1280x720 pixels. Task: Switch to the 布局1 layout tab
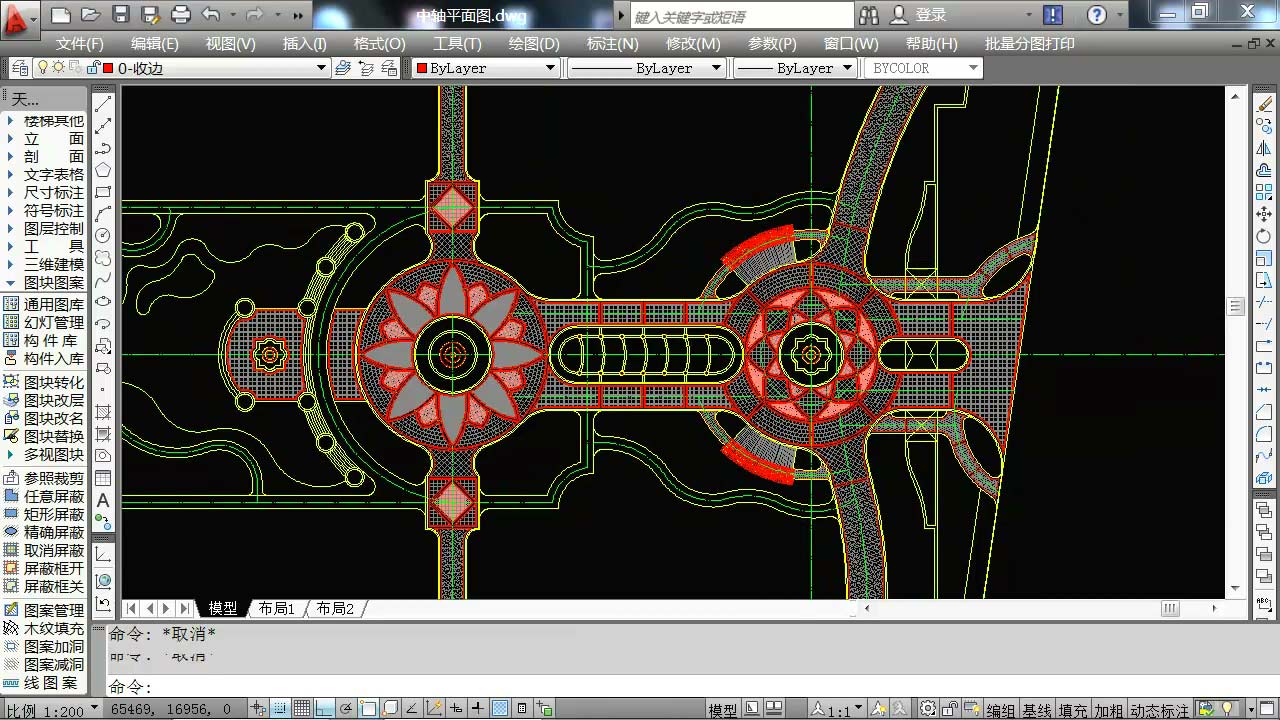276,608
